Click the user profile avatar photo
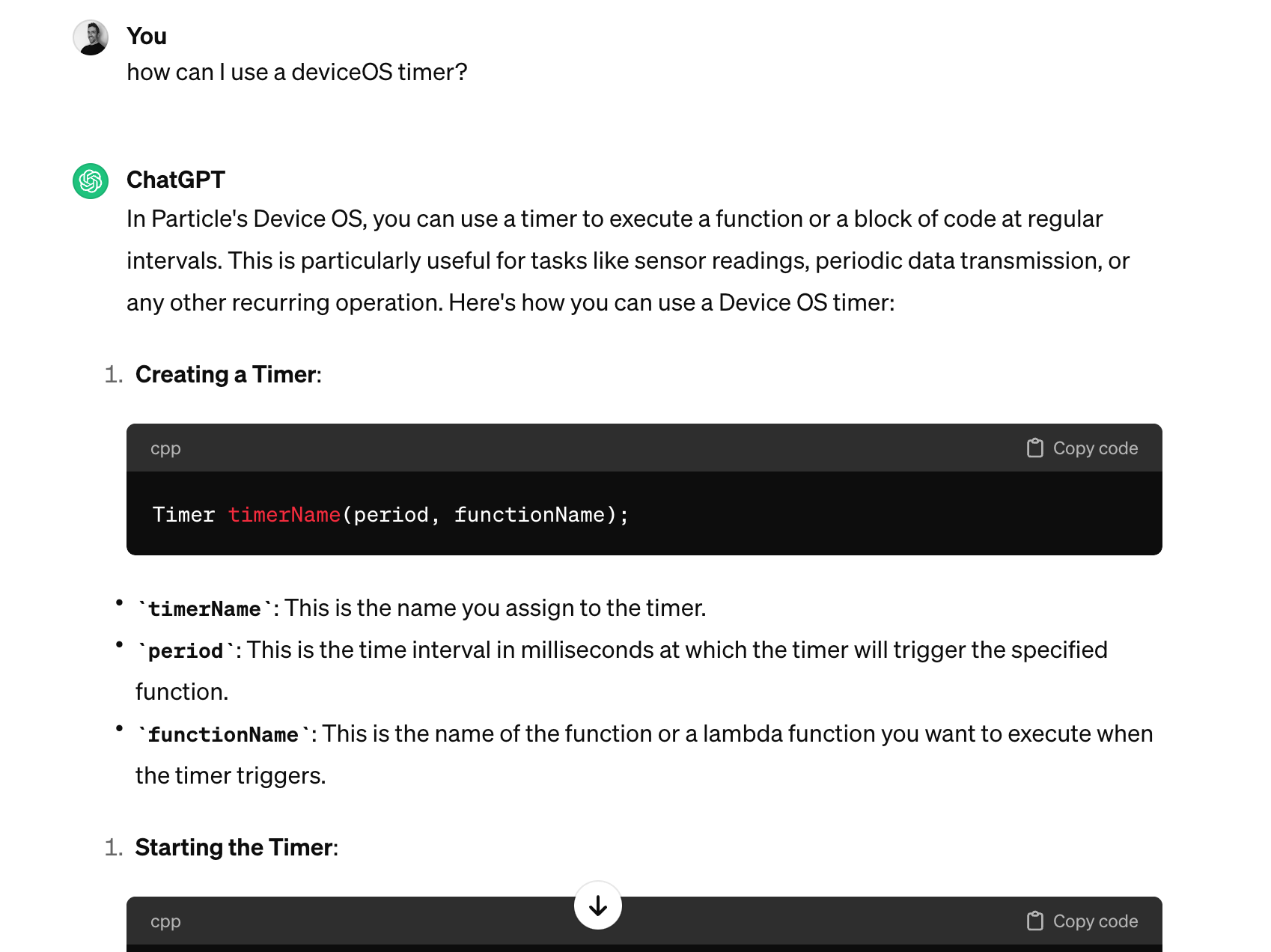1271x952 pixels. point(91,37)
